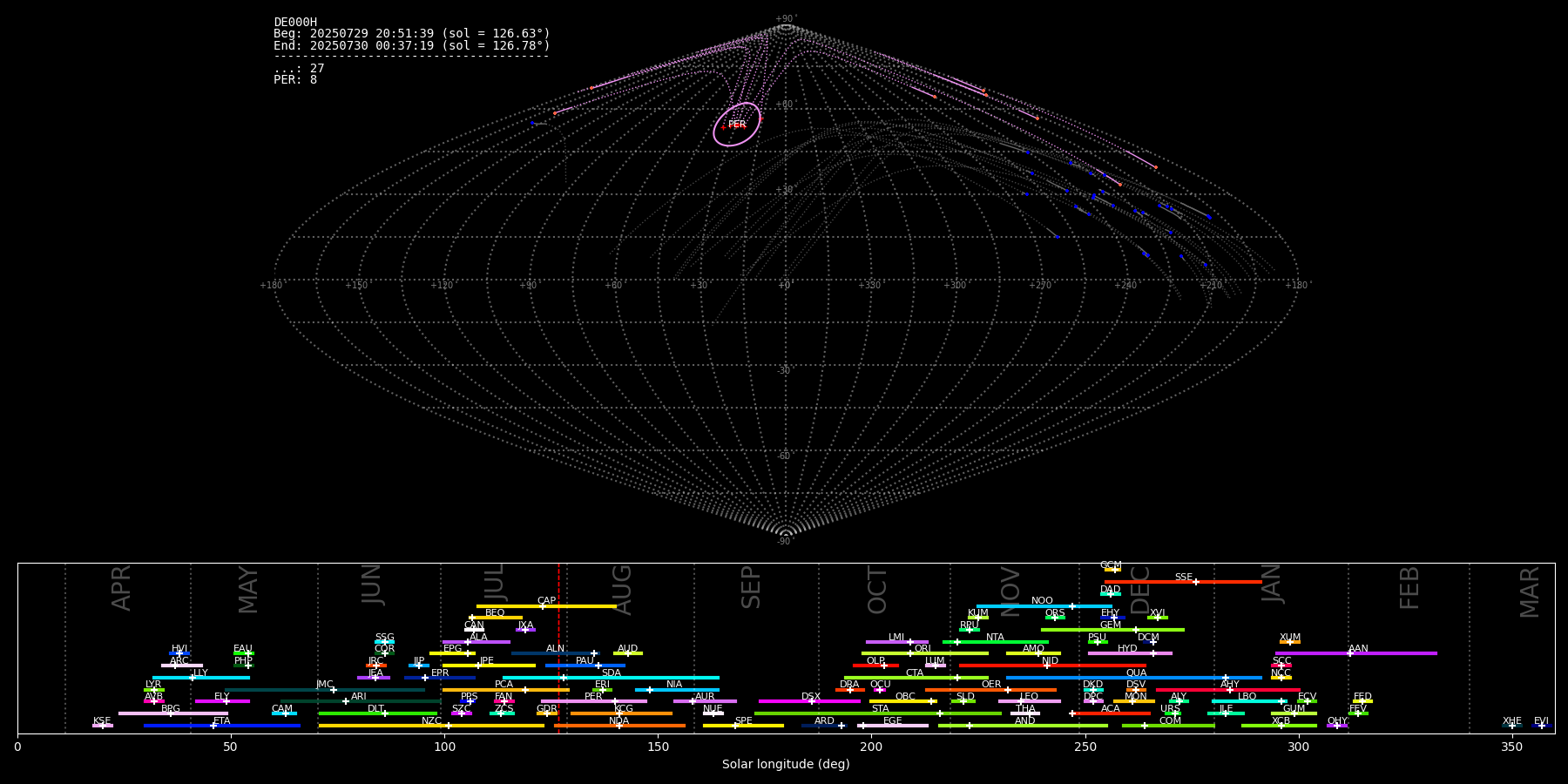1568x784 pixels.
Task: Select the NZC shower label
Action: tap(432, 721)
